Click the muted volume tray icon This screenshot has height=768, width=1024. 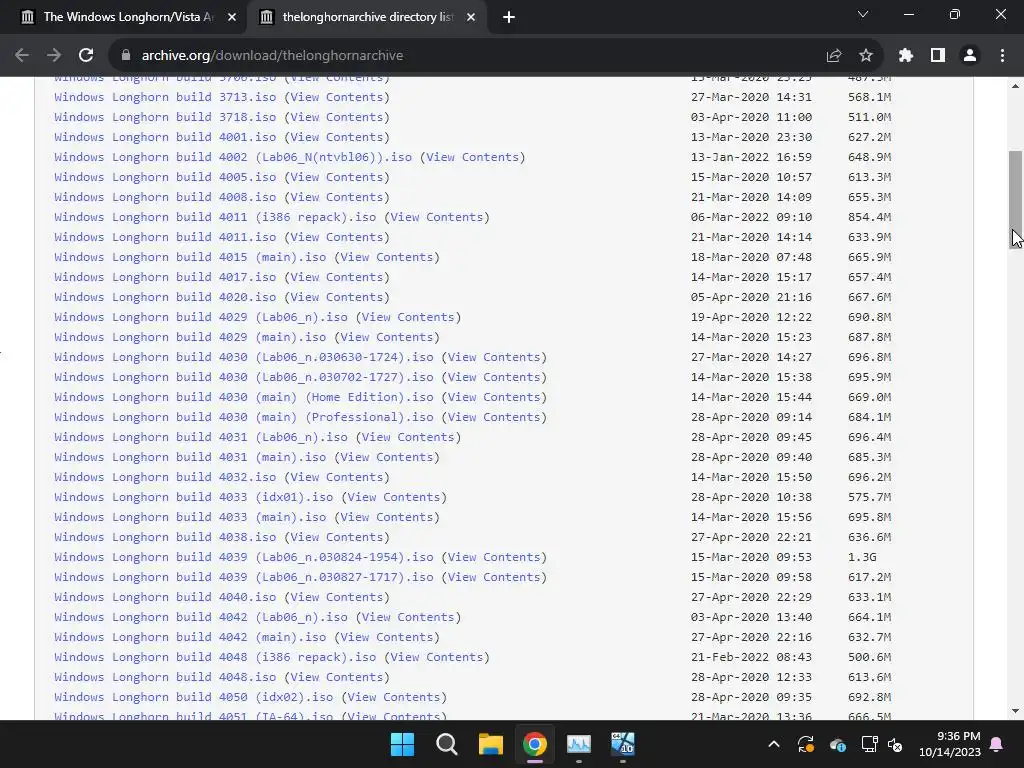(895, 744)
